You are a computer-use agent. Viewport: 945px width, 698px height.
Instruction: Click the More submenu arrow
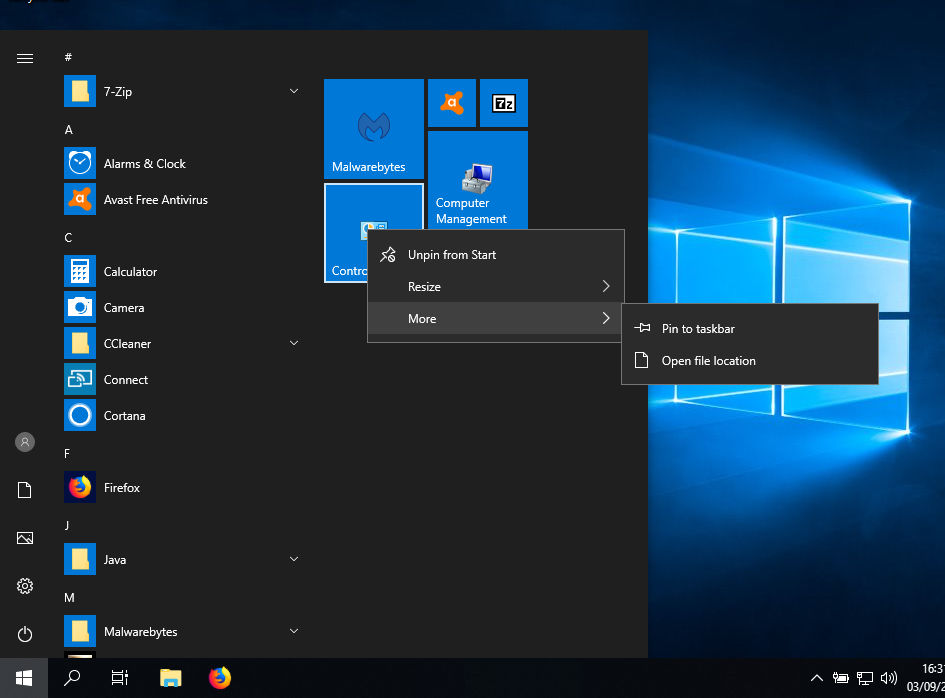click(x=606, y=318)
